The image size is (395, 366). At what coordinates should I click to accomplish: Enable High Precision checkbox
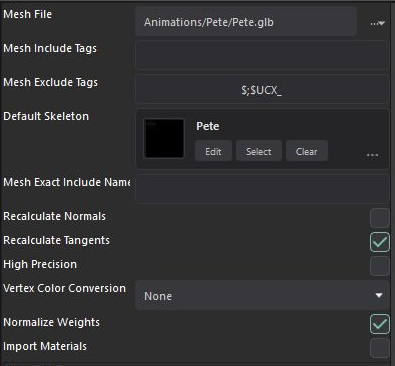click(380, 266)
